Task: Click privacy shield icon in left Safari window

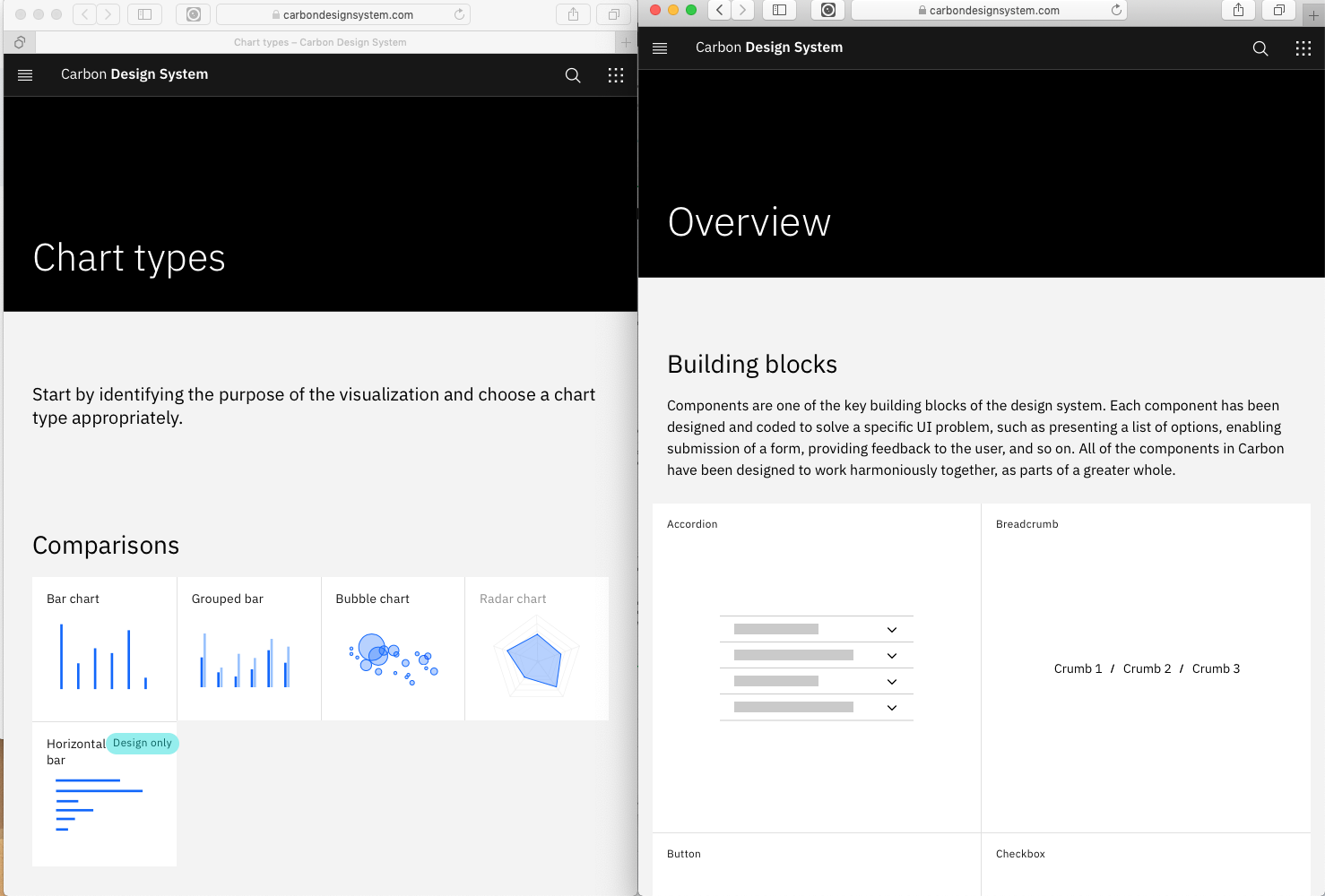Action: (x=194, y=14)
